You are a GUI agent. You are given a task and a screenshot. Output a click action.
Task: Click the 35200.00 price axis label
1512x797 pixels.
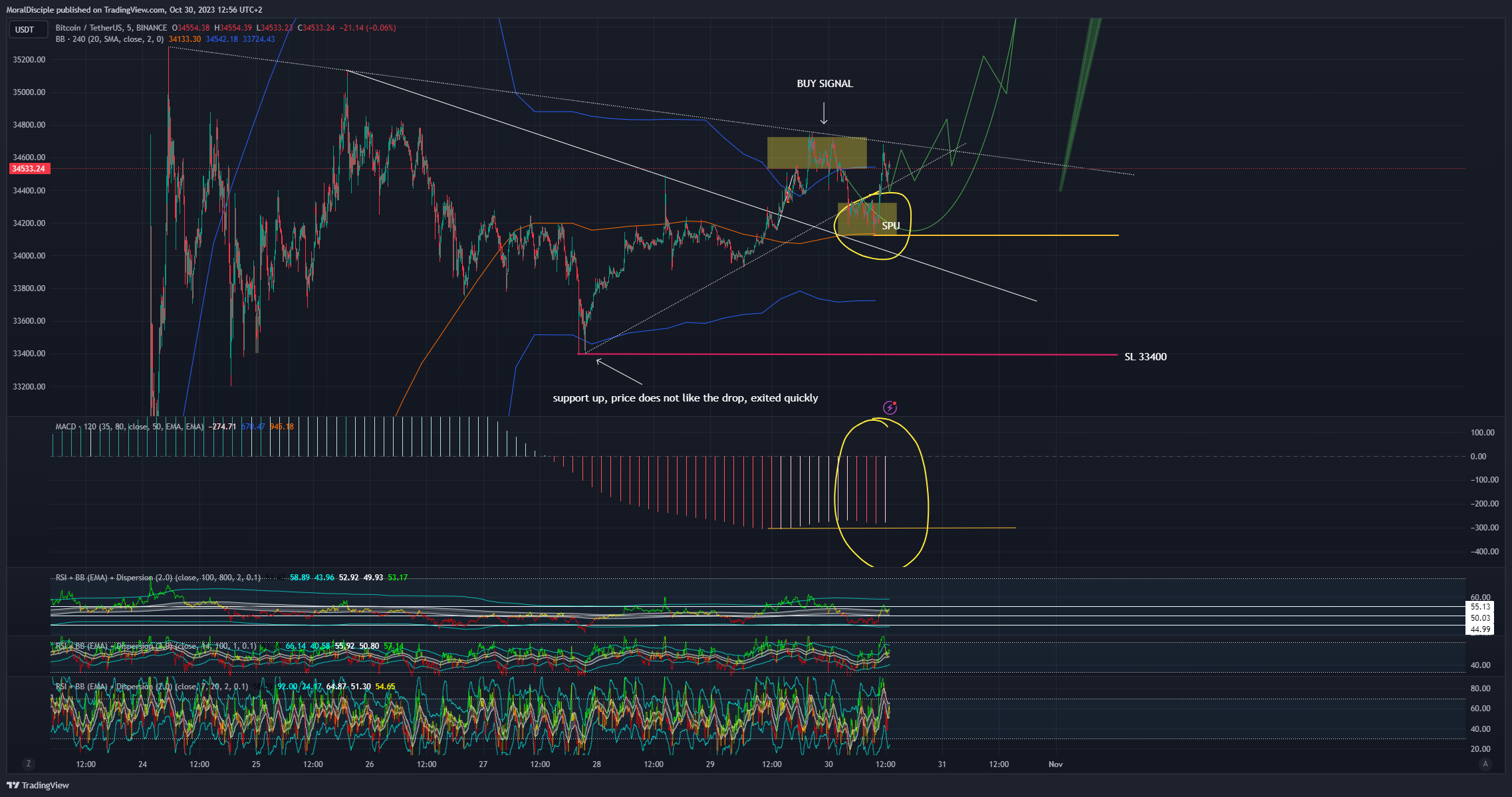pyautogui.click(x=29, y=60)
